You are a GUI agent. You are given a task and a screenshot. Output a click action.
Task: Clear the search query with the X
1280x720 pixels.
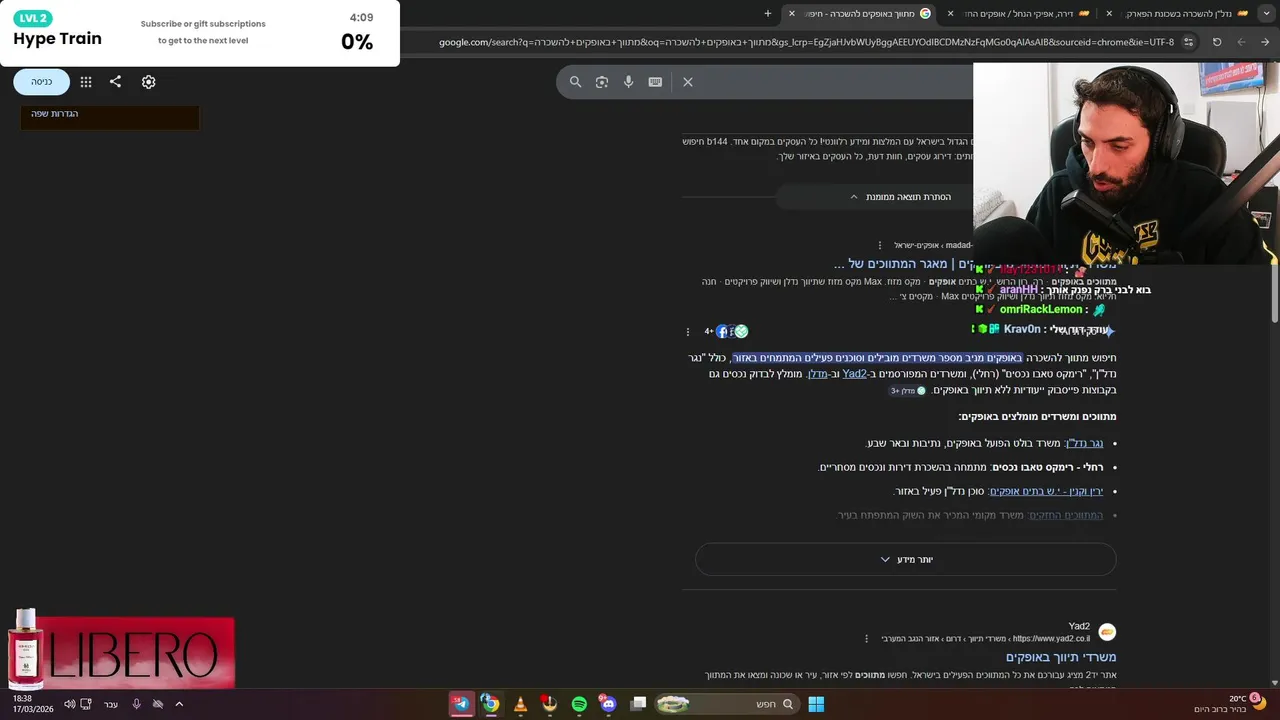(x=688, y=82)
